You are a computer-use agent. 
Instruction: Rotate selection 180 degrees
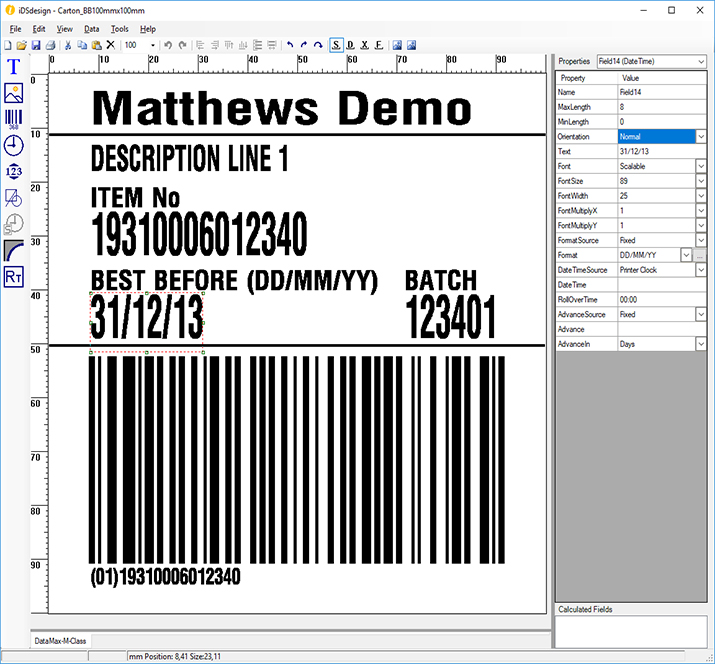[x=318, y=45]
